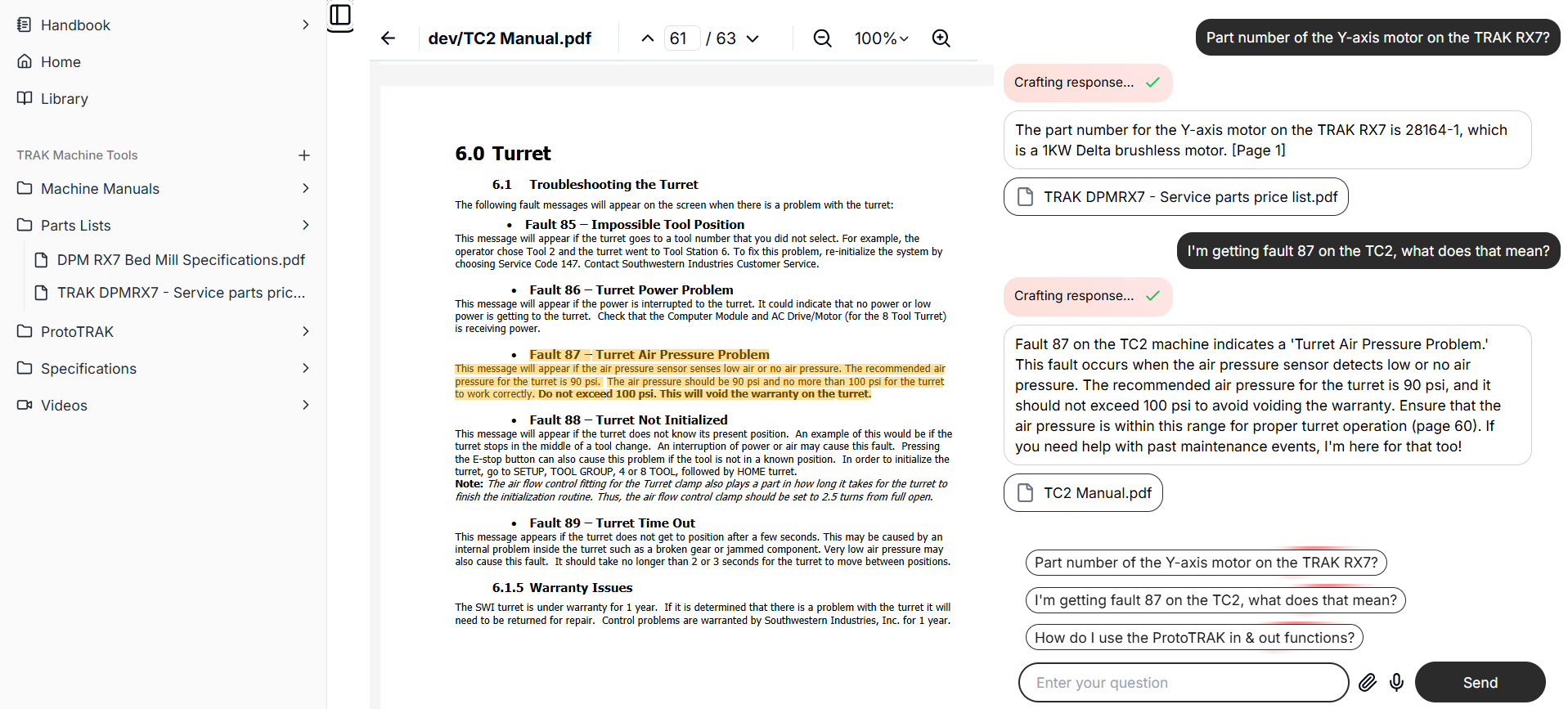Add item with plus next to TRAK Machine Tools

tap(304, 155)
